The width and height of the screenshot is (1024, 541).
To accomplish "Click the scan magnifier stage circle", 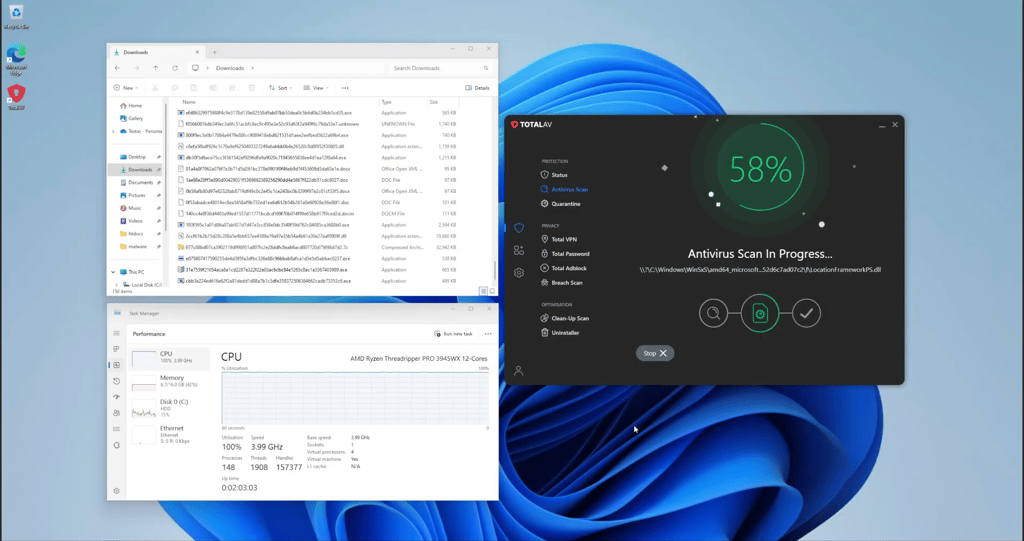I will click(713, 314).
